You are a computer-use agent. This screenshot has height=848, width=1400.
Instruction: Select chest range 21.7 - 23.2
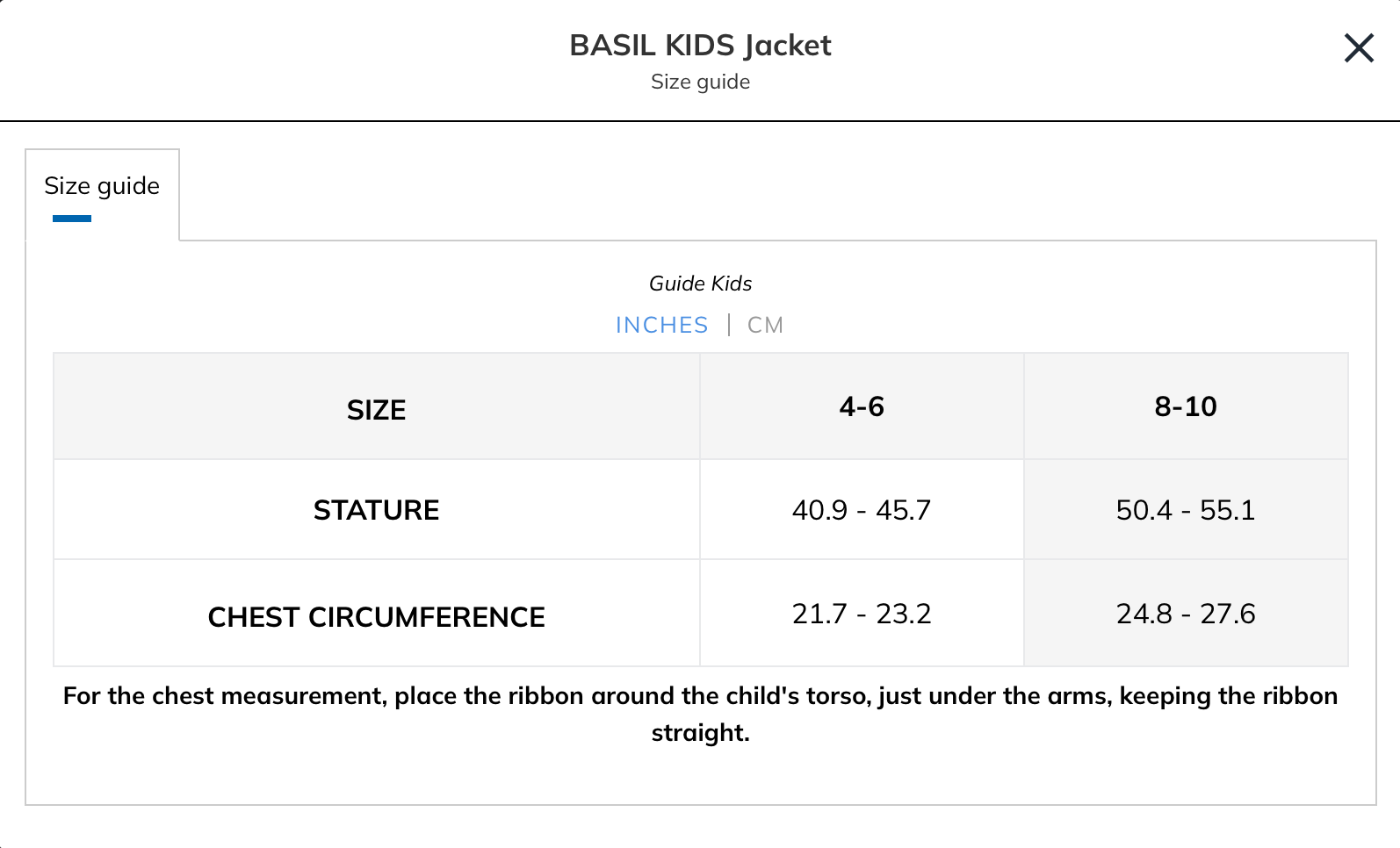point(862,614)
